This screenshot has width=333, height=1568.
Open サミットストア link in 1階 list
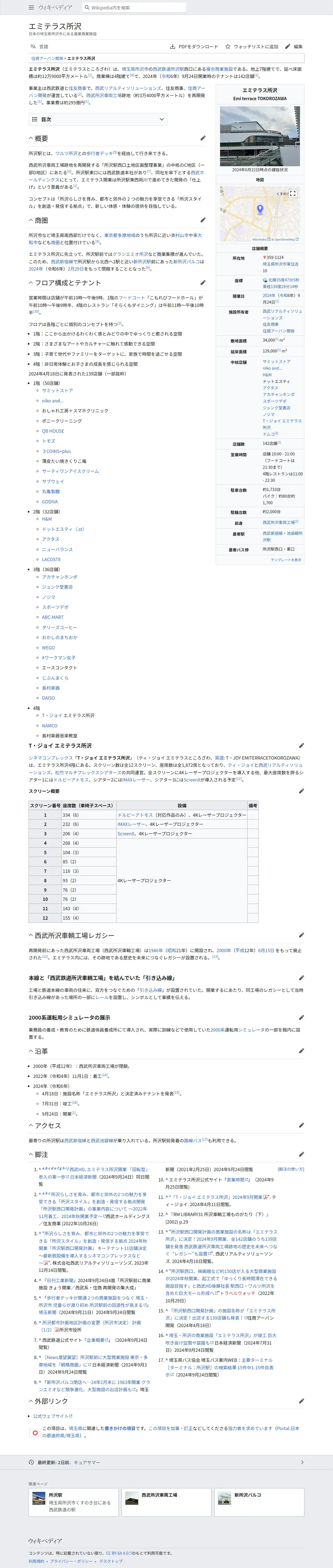(x=57, y=391)
